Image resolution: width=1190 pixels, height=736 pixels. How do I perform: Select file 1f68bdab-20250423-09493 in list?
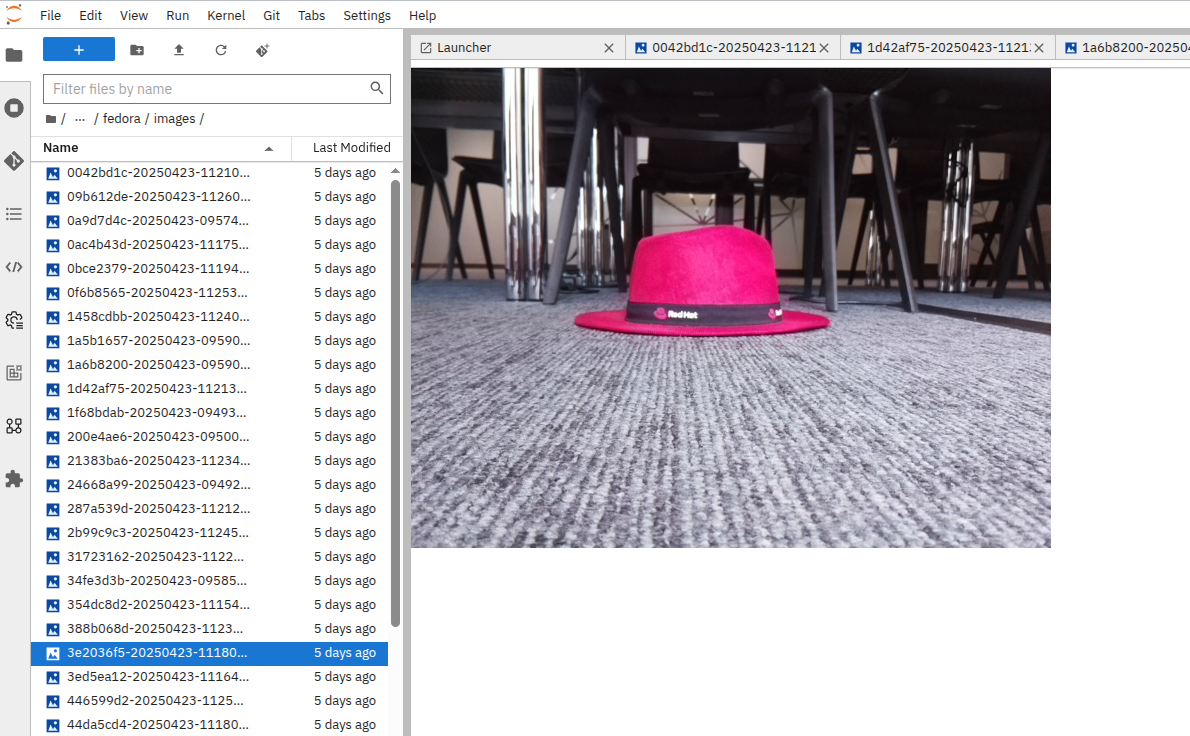click(x=158, y=413)
